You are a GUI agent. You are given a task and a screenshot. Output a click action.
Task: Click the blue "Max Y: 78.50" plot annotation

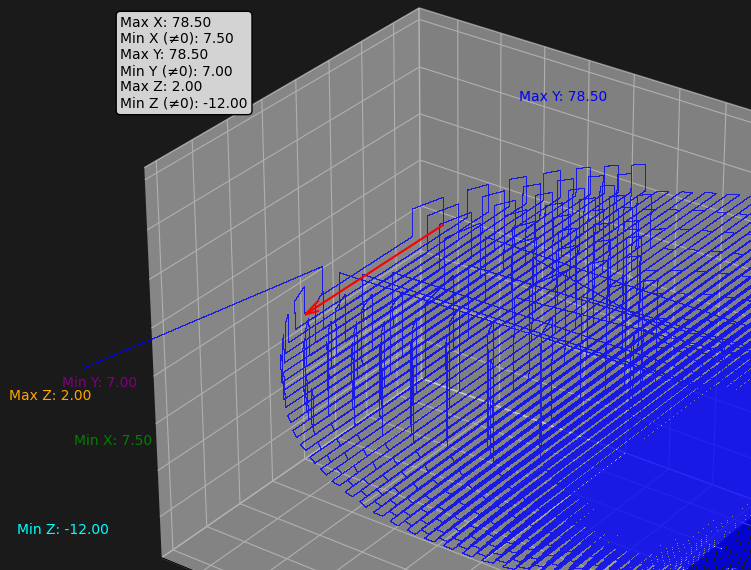pyautogui.click(x=562, y=97)
